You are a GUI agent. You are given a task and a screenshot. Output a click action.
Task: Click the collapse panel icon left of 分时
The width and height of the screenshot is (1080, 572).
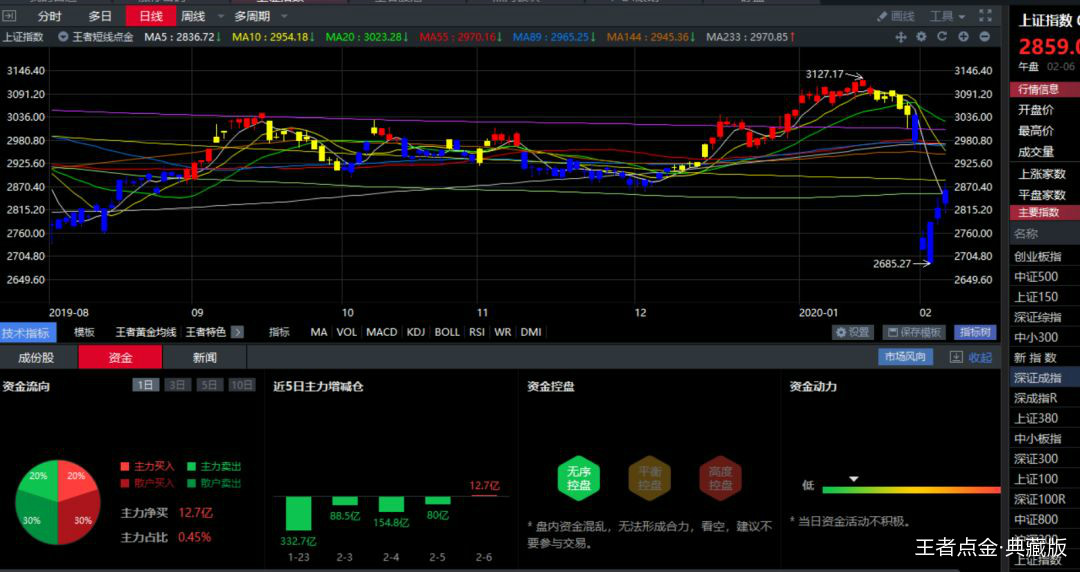10,16
